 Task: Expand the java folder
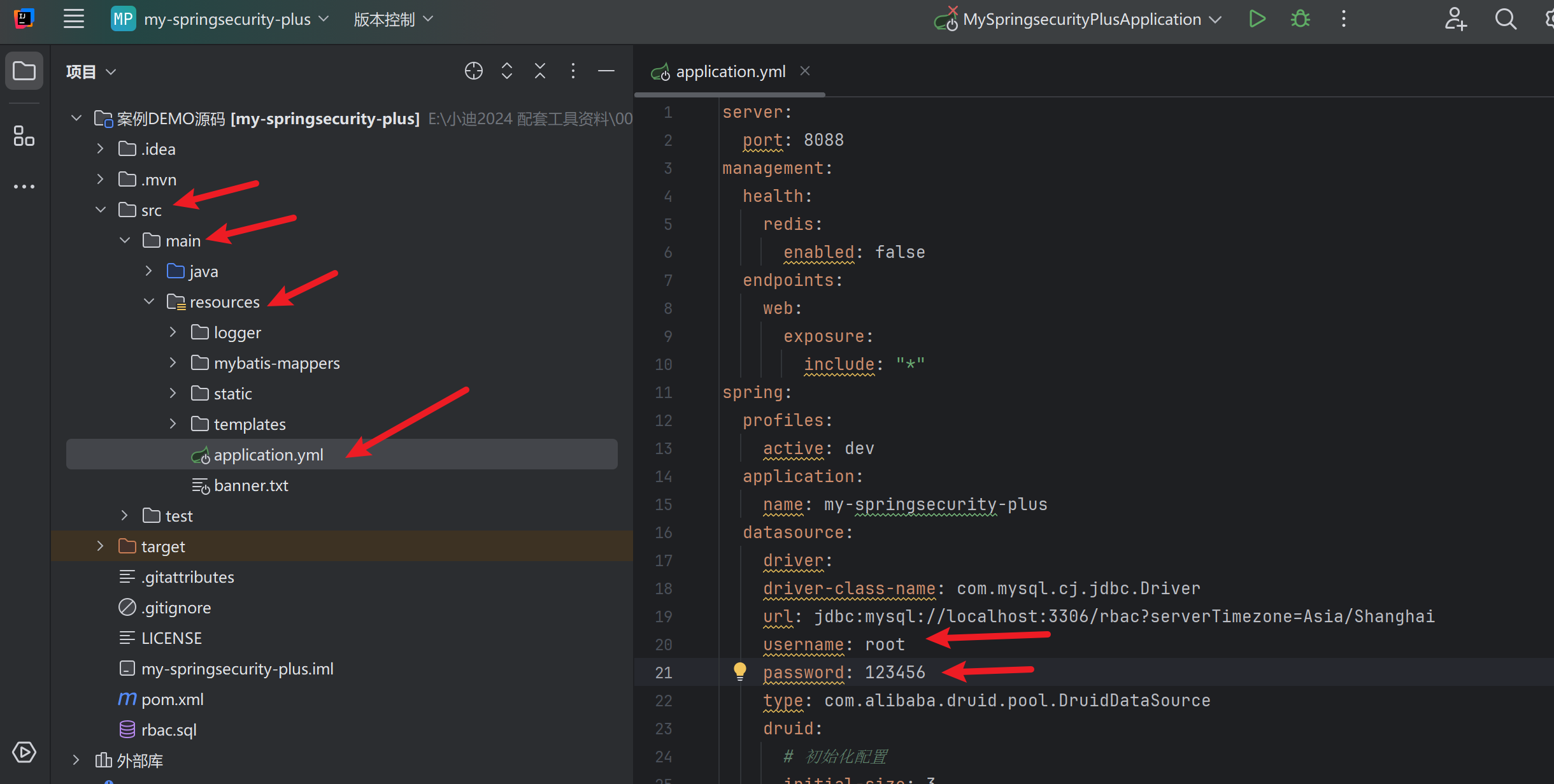click(148, 271)
